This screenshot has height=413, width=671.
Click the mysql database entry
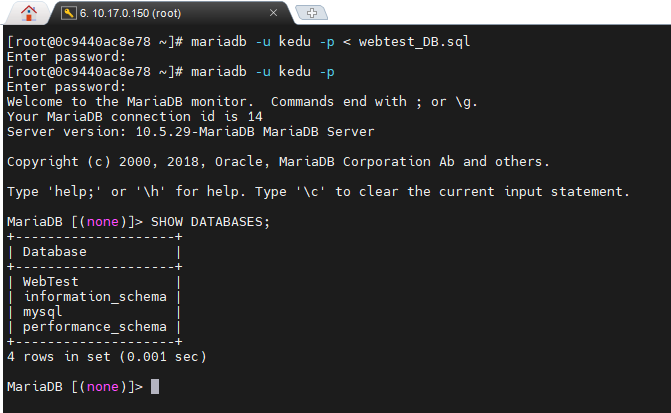42,312
